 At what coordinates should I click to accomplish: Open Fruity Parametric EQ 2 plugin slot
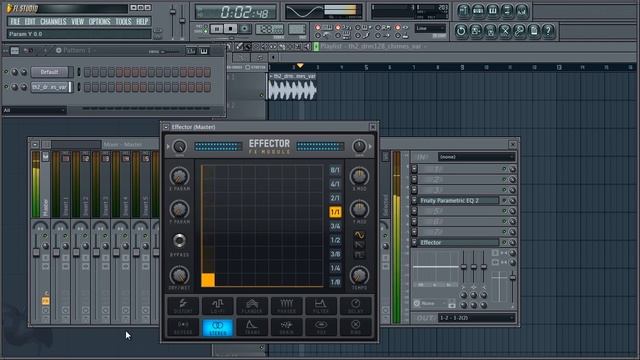click(459, 200)
